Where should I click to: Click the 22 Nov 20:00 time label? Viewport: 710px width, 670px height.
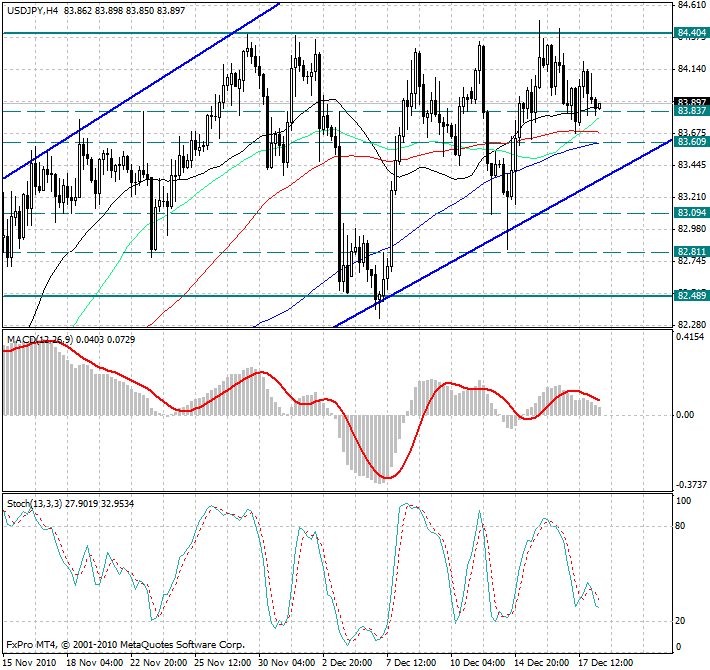tap(158, 663)
